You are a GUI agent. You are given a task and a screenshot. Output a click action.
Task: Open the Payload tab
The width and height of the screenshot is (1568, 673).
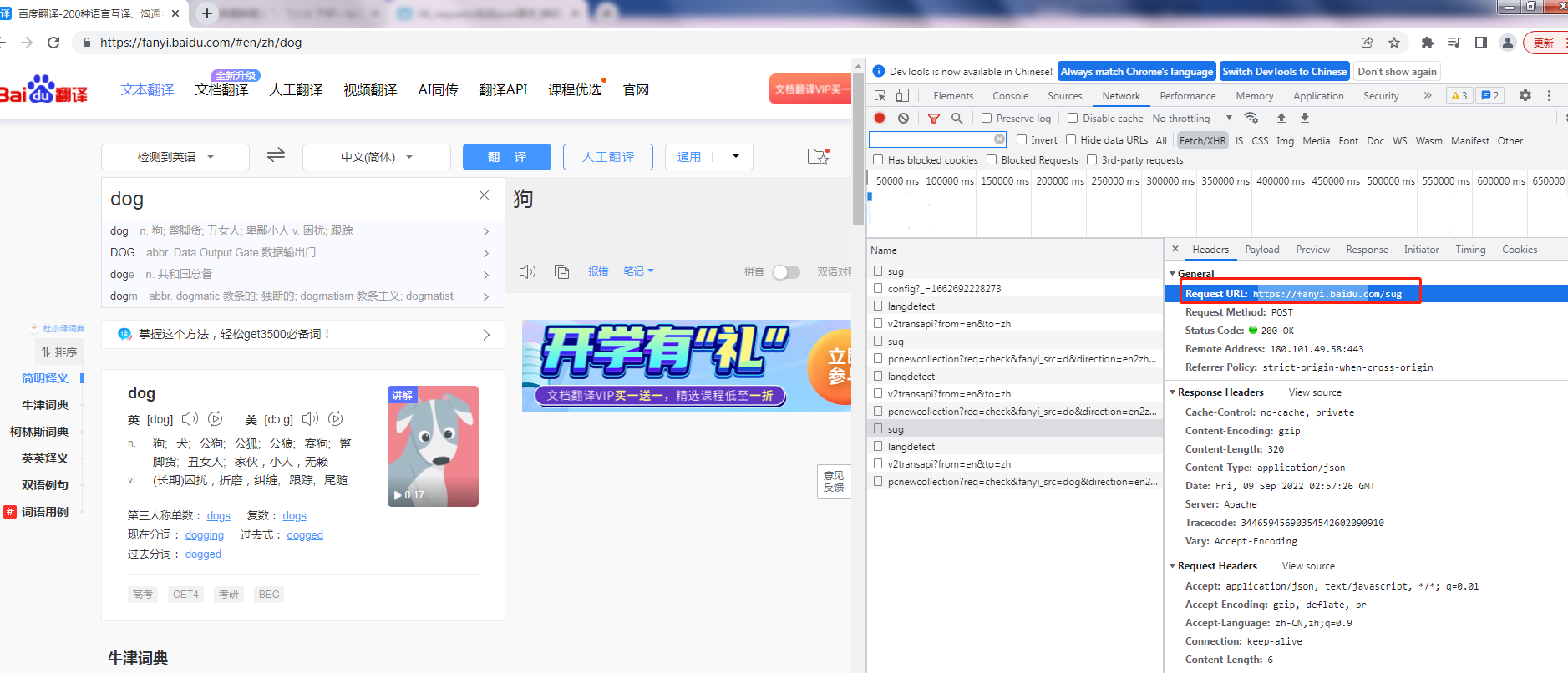point(1261,249)
